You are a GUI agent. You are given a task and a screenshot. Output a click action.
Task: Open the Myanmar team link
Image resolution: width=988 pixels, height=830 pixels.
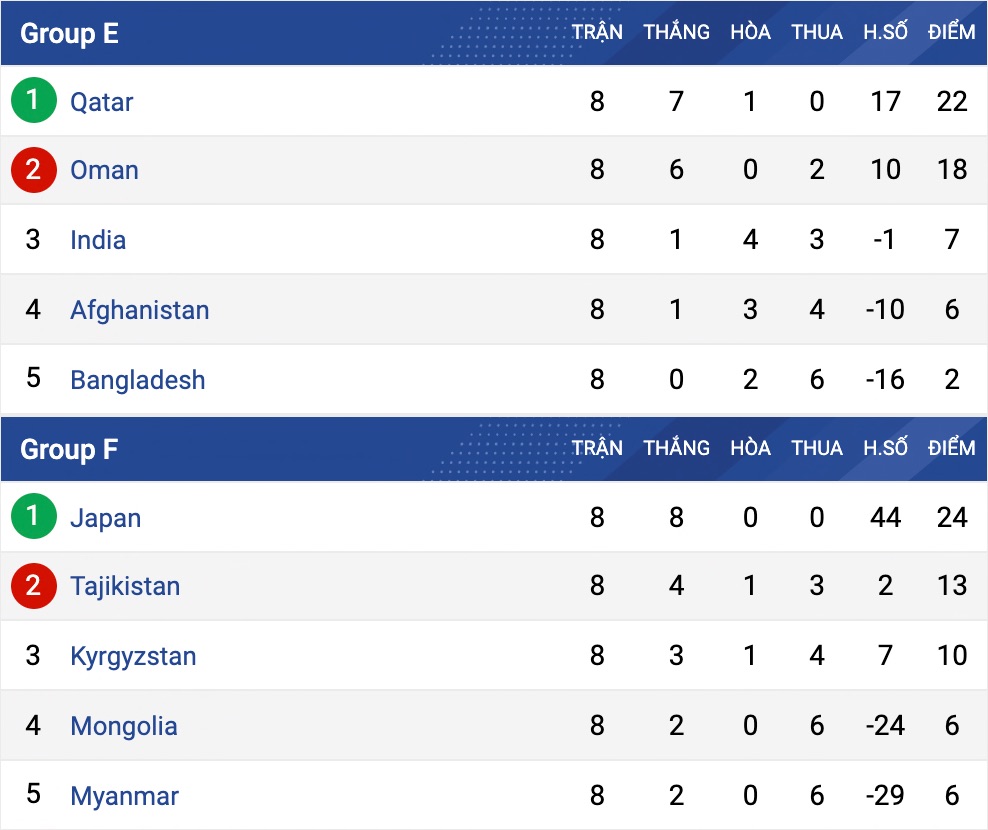click(x=124, y=796)
